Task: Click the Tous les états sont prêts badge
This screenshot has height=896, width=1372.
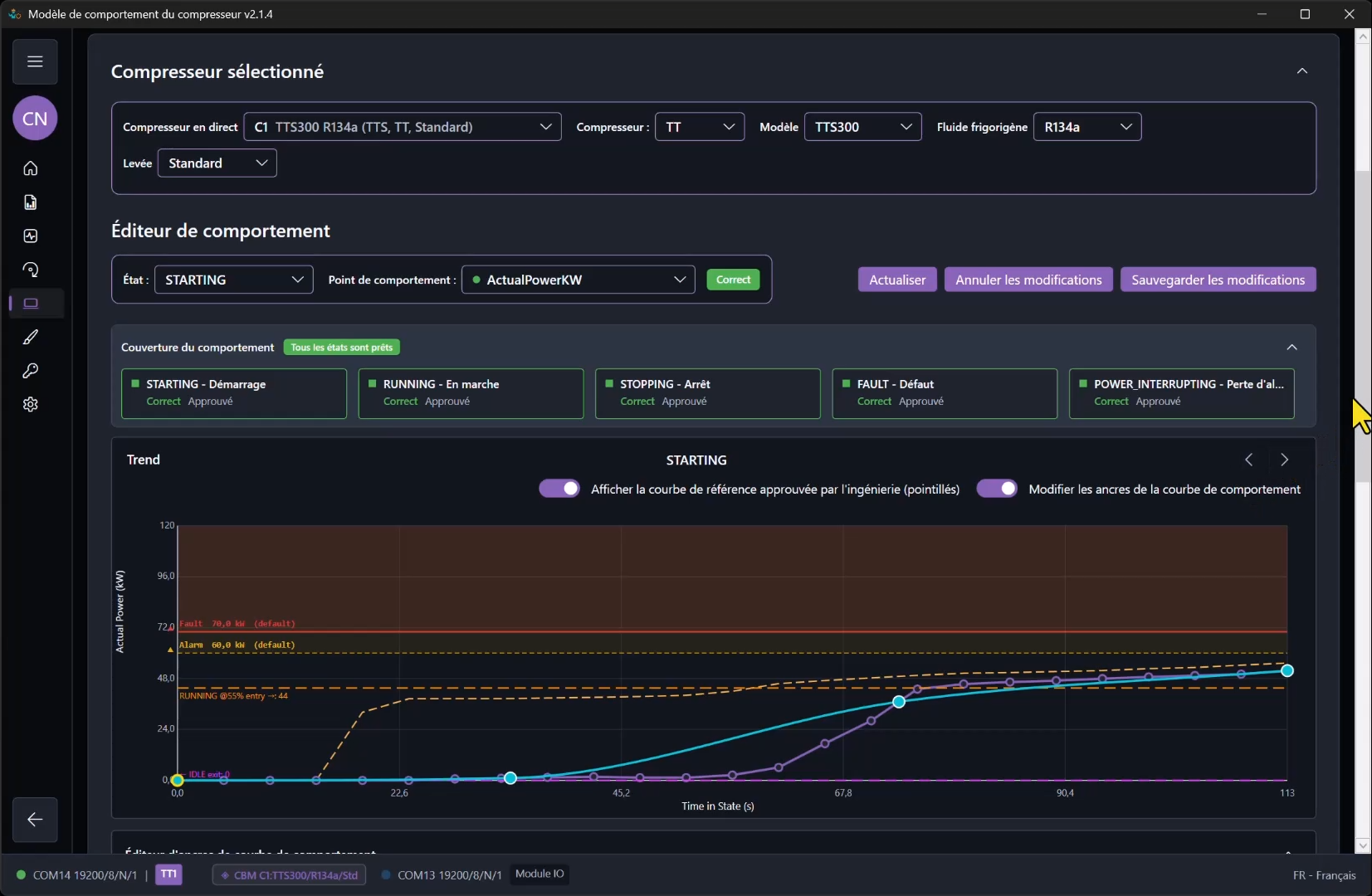Action: click(342, 348)
